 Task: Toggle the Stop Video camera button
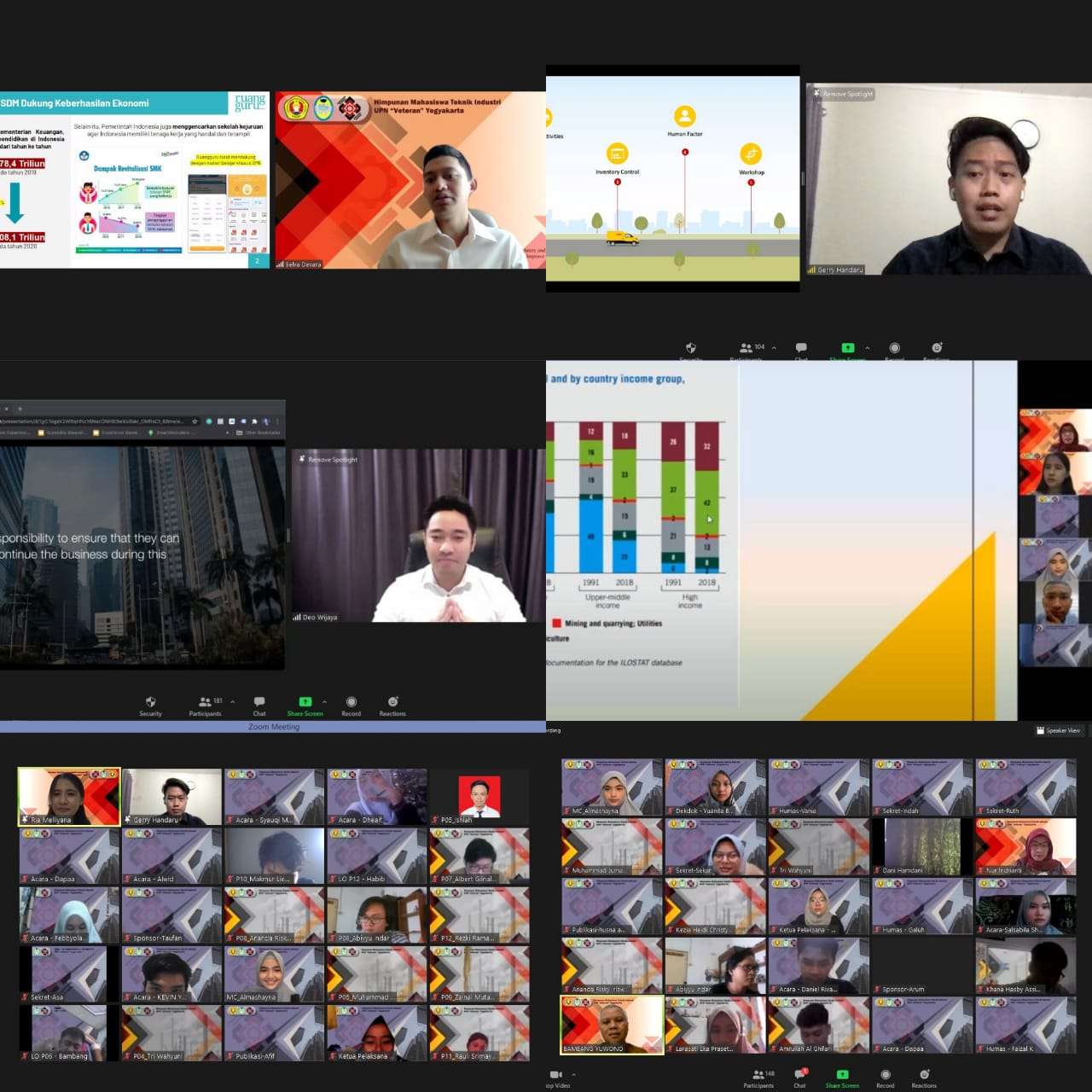556,1077
